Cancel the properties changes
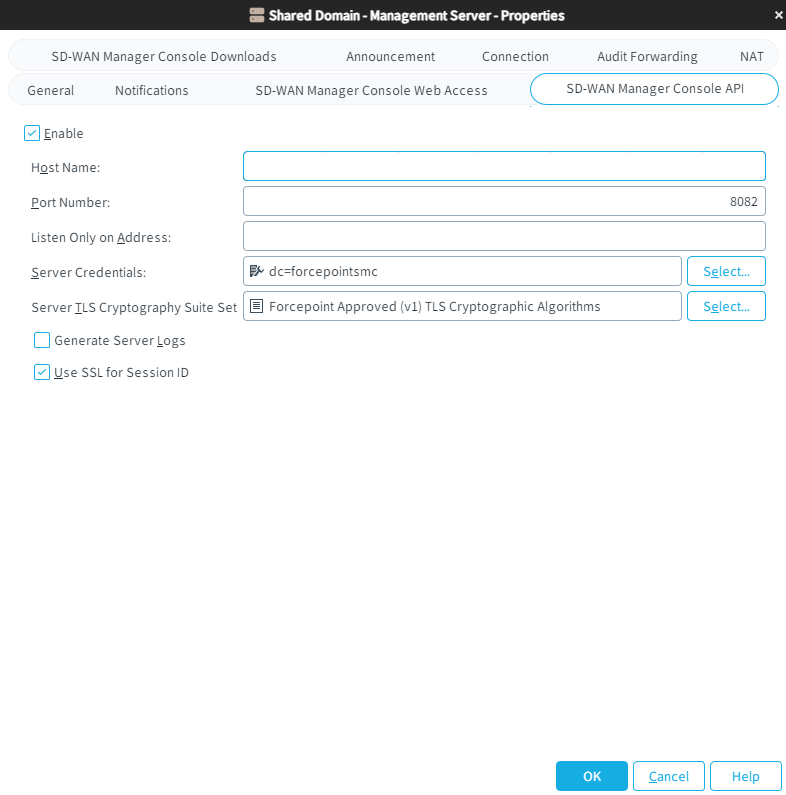786x795 pixels. point(669,776)
